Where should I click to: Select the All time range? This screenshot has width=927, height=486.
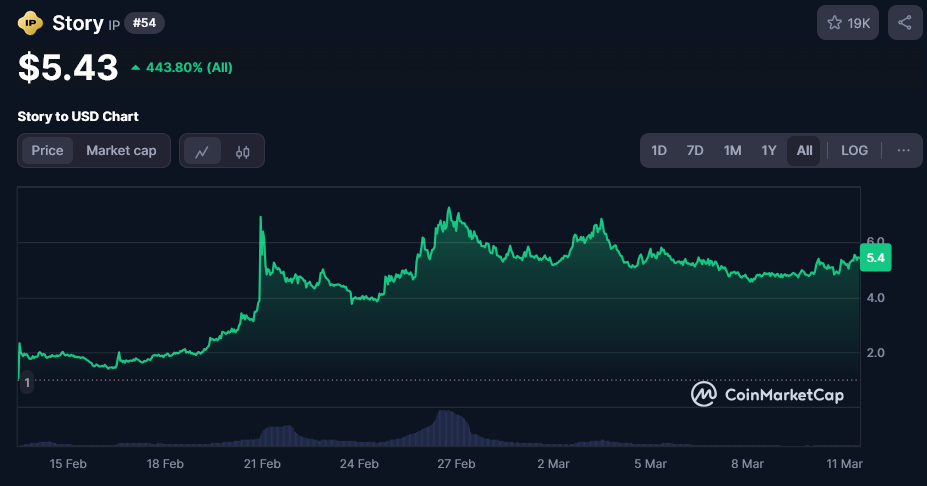click(x=804, y=151)
